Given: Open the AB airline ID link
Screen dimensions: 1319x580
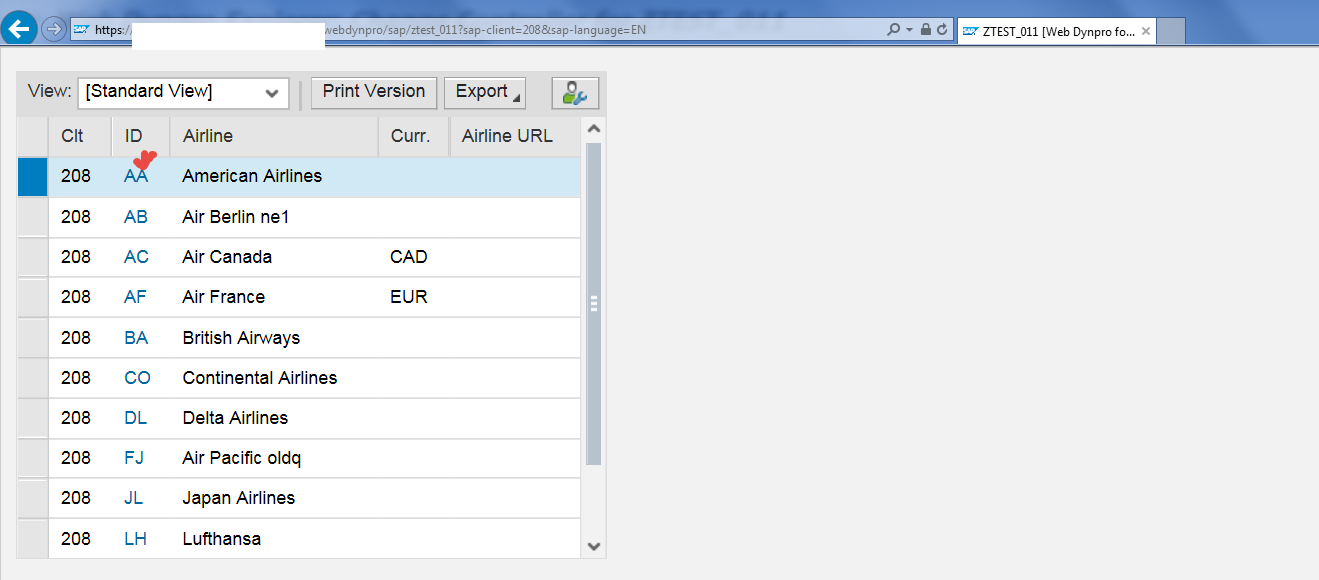Looking at the screenshot, I should pos(136,217).
